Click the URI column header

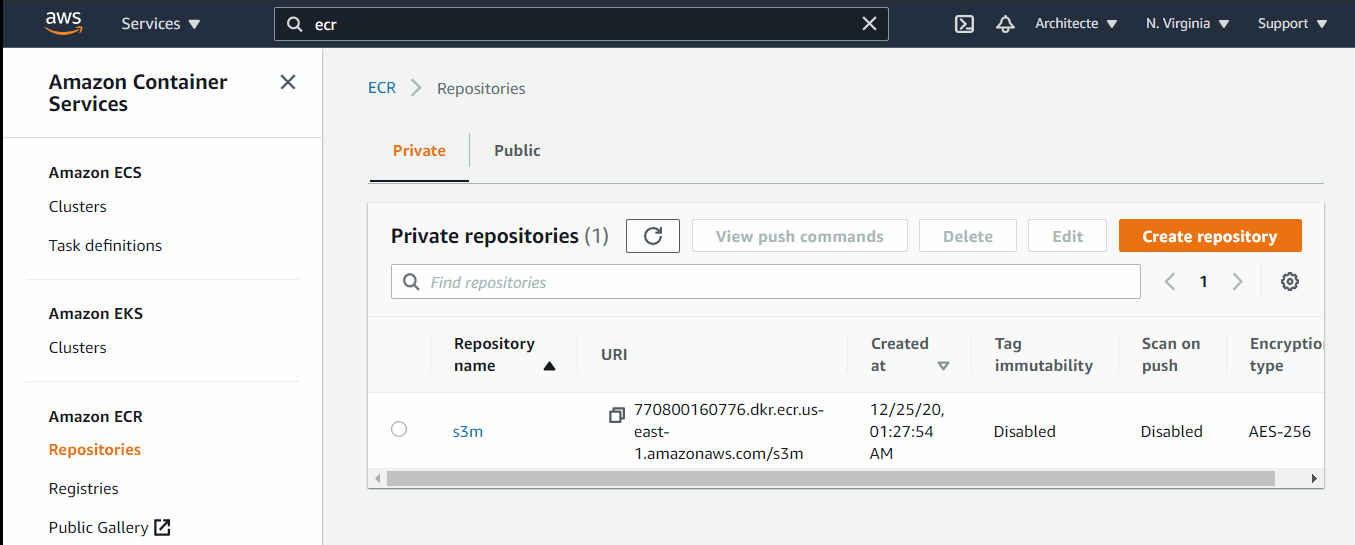tap(614, 355)
